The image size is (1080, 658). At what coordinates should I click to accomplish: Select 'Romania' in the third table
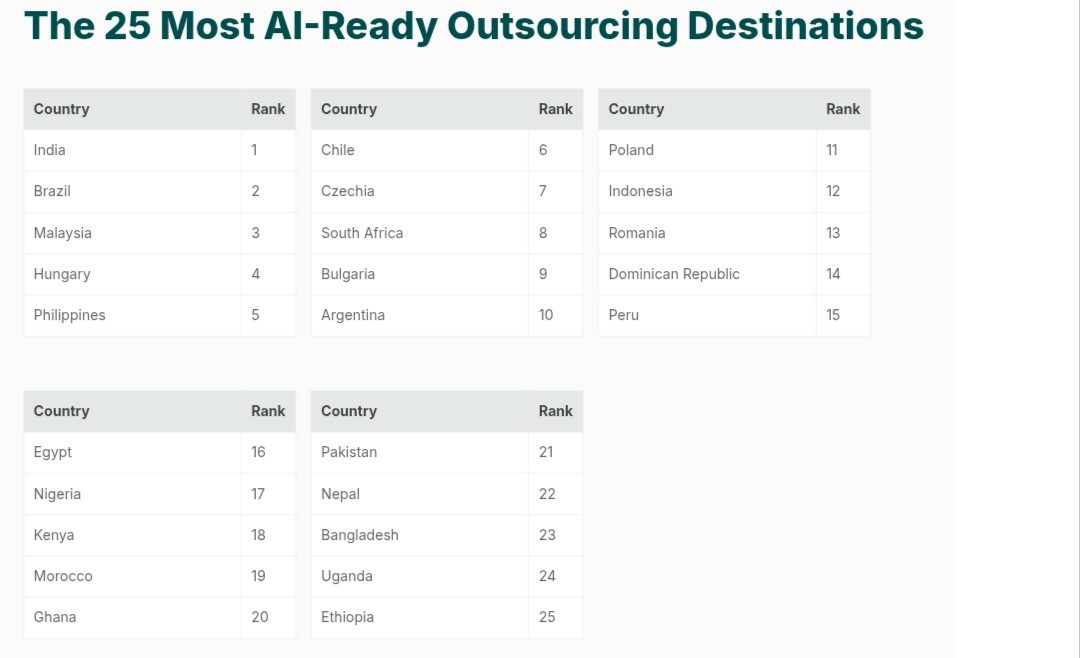point(707,233)
